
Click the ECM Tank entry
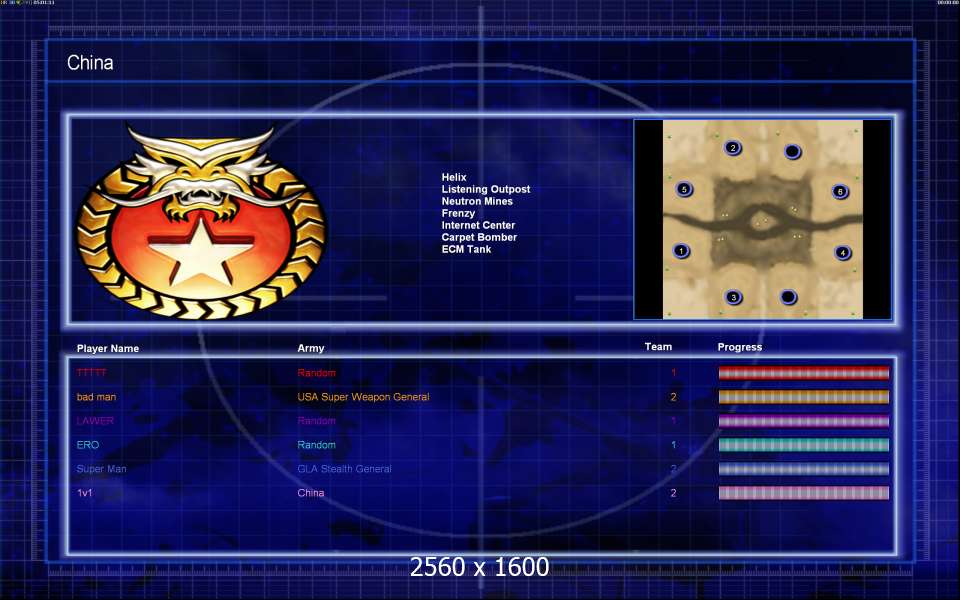tap(466, 249)
